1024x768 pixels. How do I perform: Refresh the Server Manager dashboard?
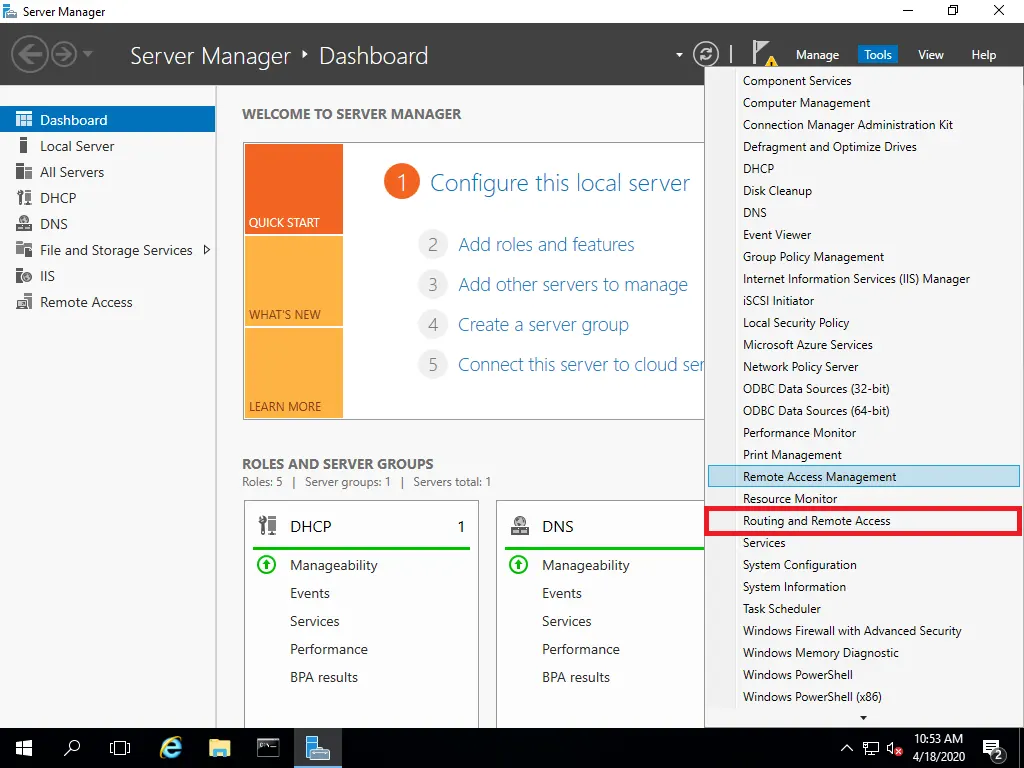(706, 54)
